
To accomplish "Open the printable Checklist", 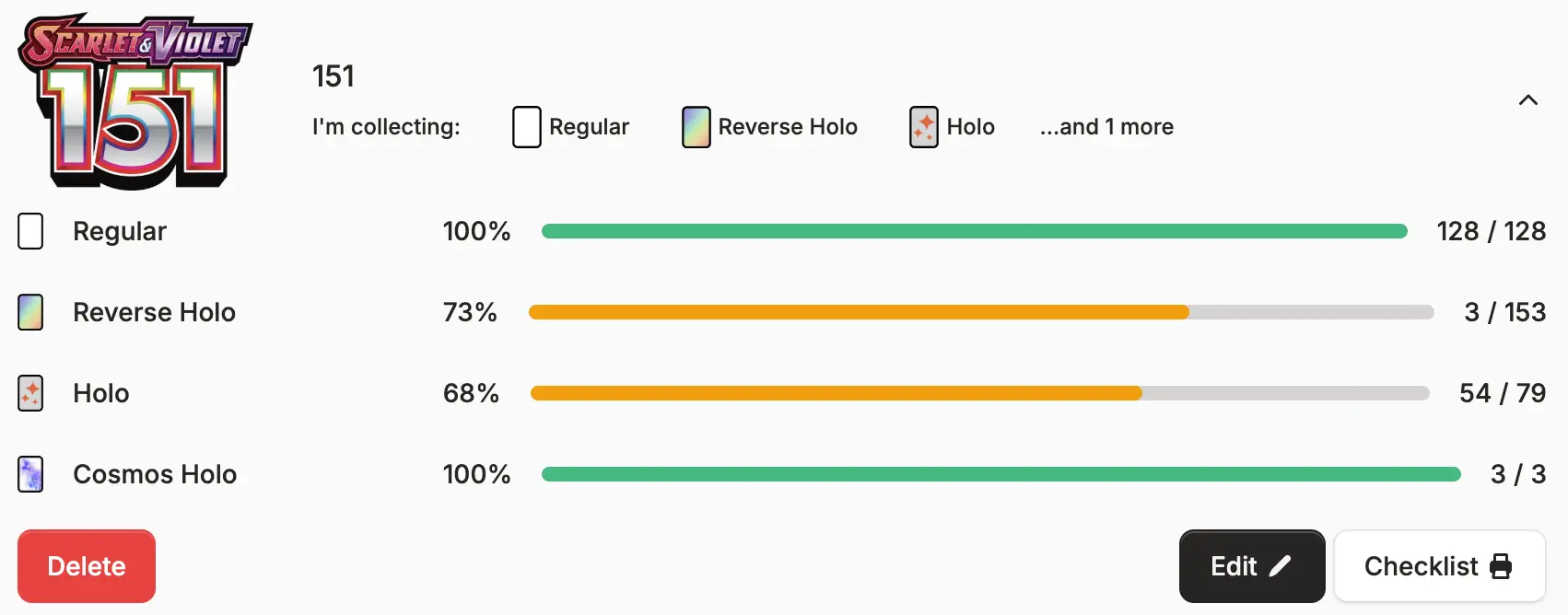I will click(1440, 566).
